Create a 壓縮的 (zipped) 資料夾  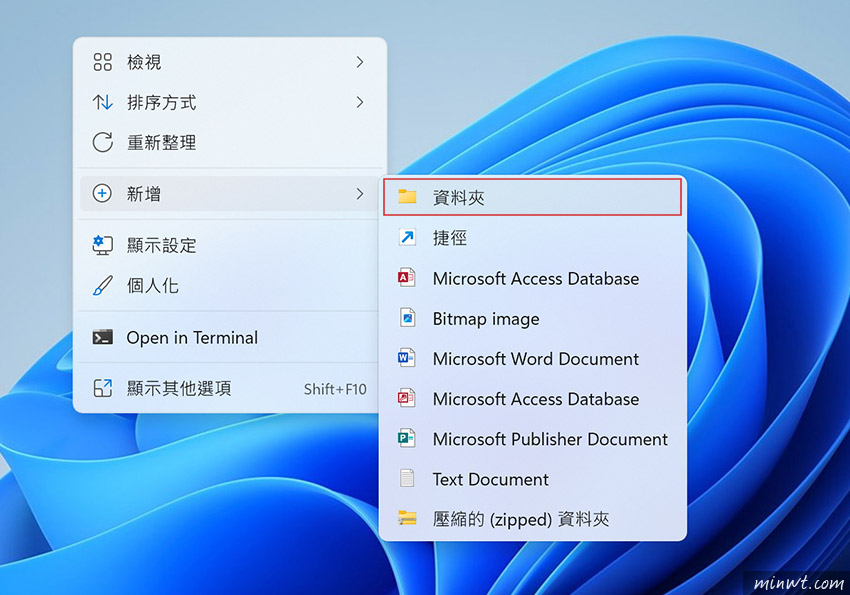point(532,519)
